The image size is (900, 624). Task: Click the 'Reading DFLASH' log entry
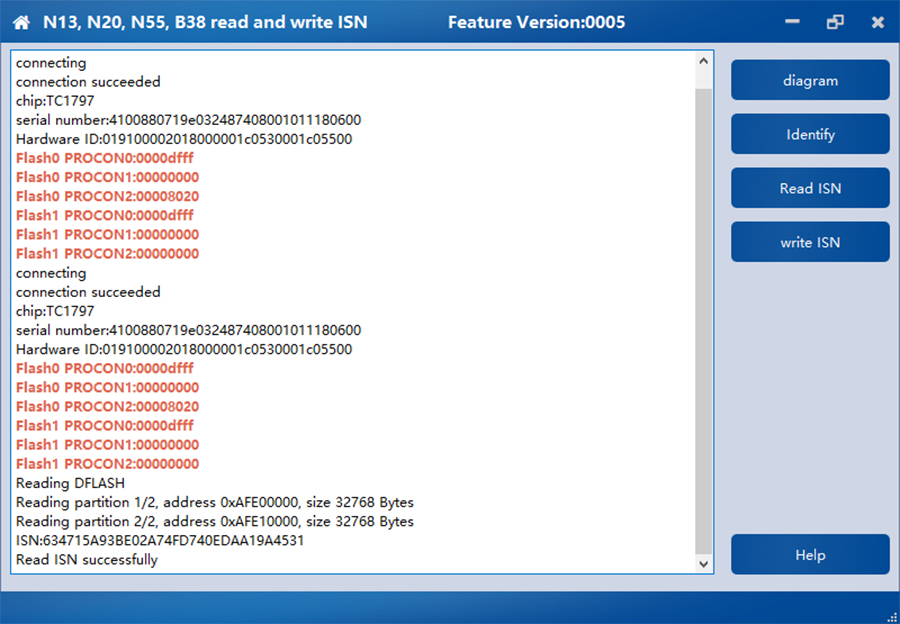[70, 483]
